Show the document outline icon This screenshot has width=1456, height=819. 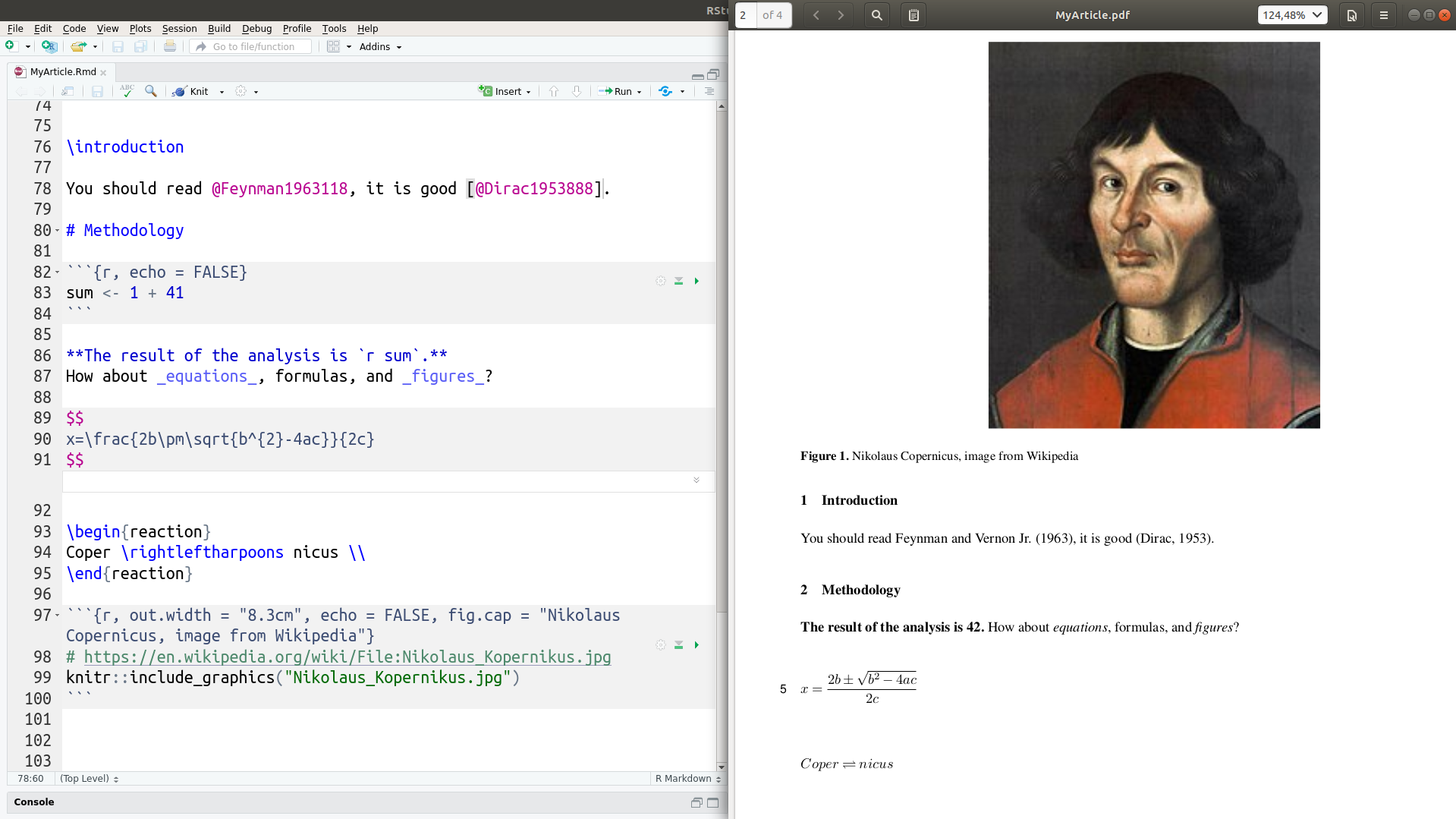pyautogui.click(x=709, y=91)
